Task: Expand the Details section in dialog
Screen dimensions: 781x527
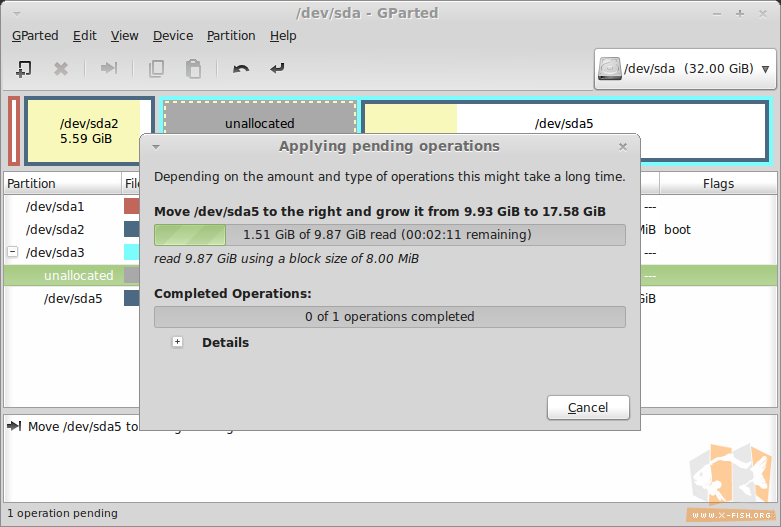Action: click(x=177, y=342)
